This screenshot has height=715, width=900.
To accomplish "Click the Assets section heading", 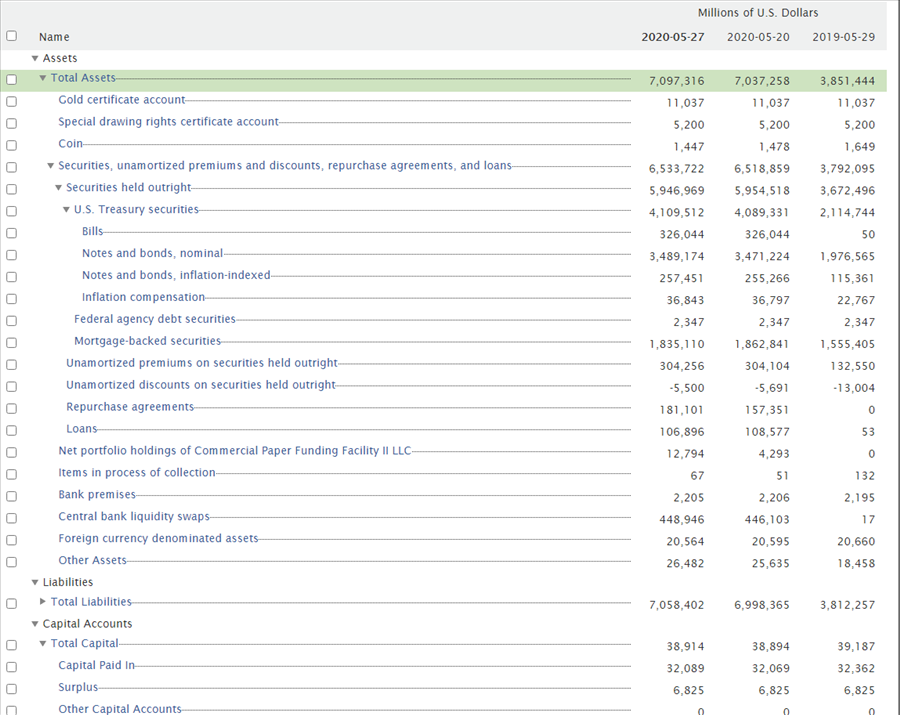I will pyautogui.click(x=60, y=58).
